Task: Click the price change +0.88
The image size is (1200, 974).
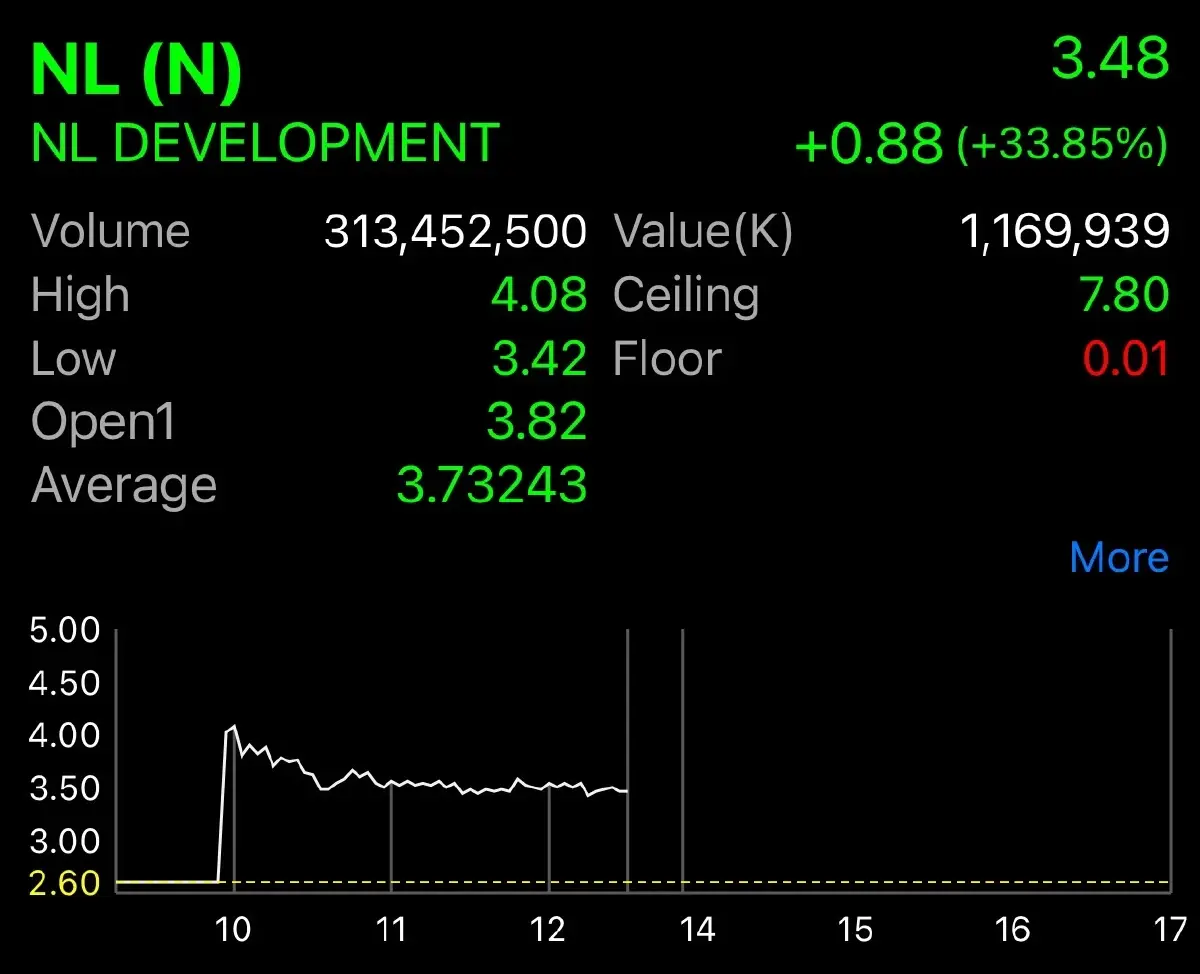Action: (869, 145)
